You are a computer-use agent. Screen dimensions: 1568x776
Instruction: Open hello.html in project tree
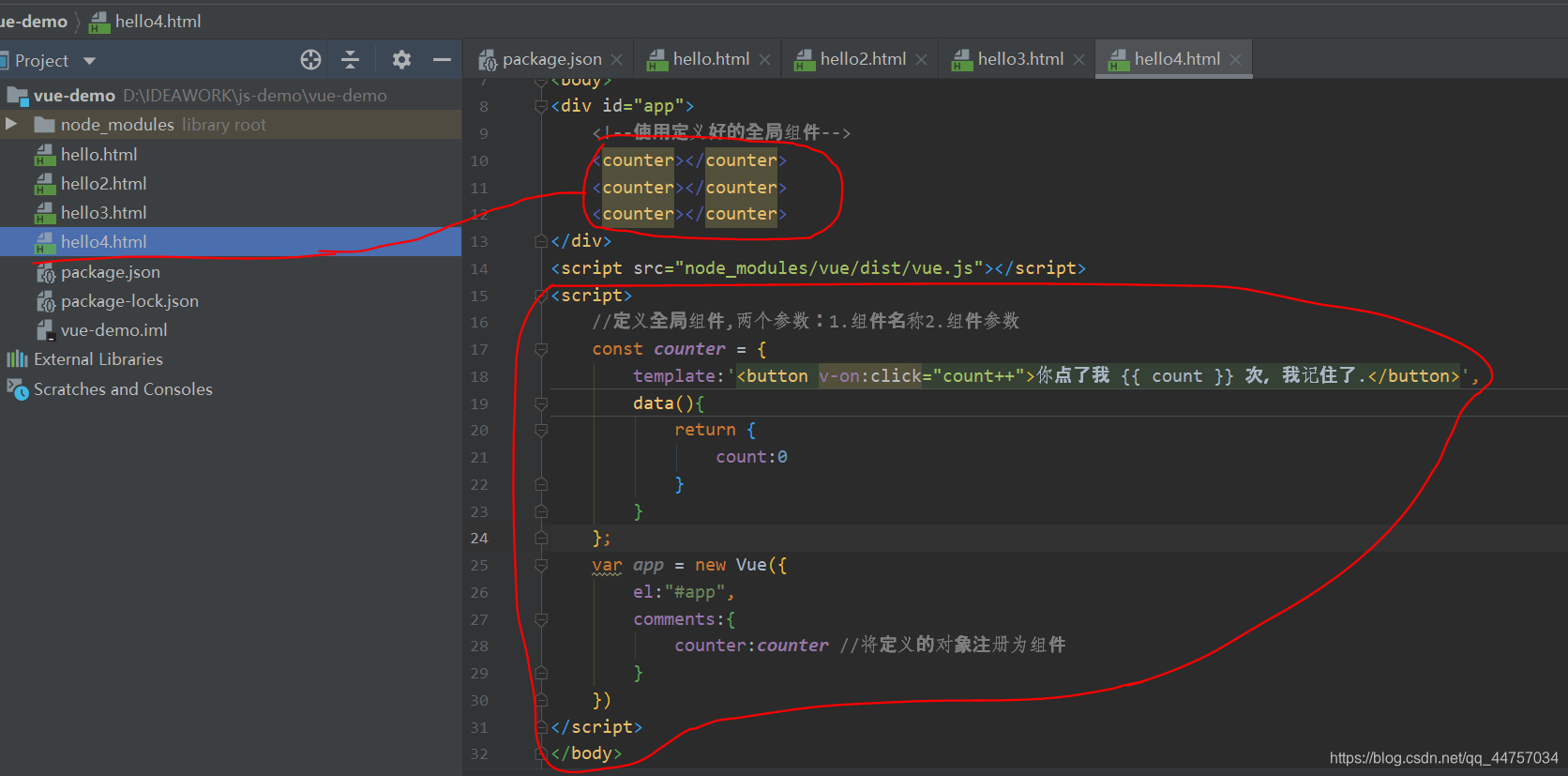point(98,154)
